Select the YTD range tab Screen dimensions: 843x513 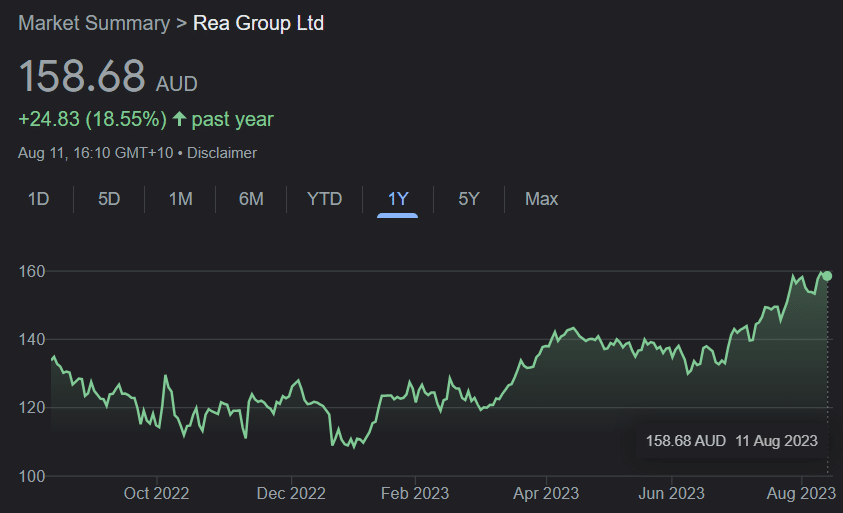[x=324, y=199]
